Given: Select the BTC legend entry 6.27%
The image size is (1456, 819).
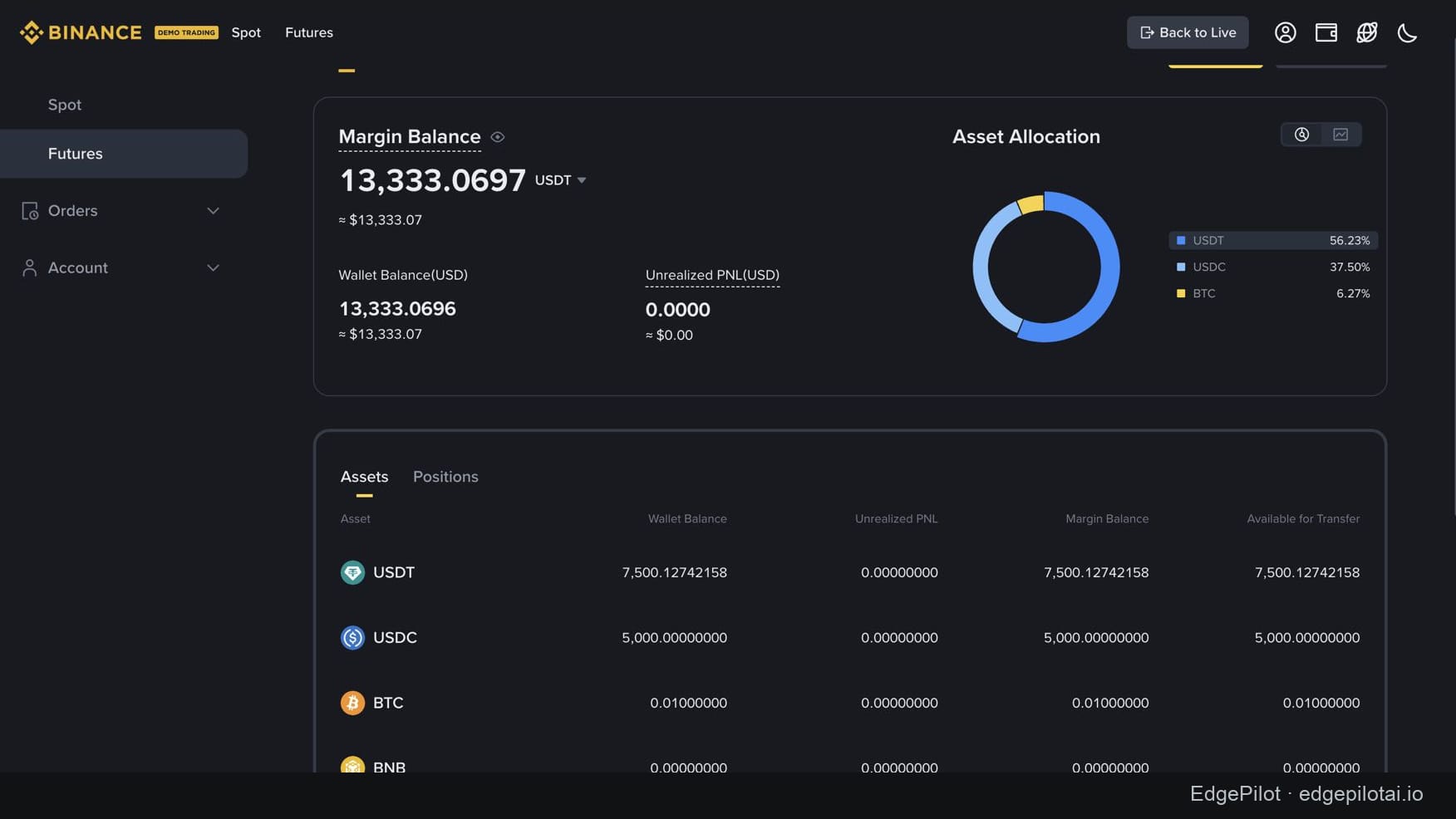Looking at the screenshot, I should [x=1273, y=293].
